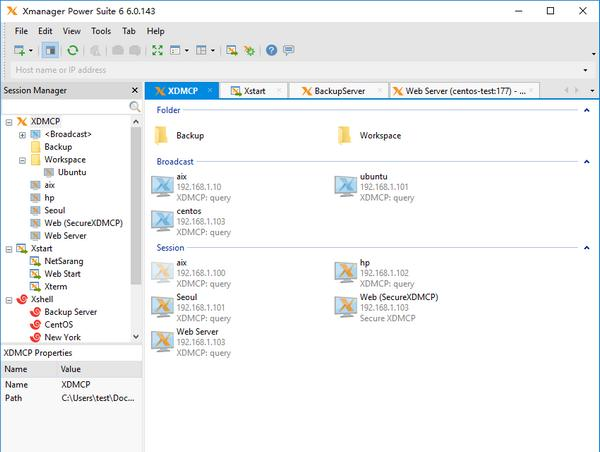This screenshot has width=600, height=452.
Task: Click the Path property value C:\Users\test\Doc...
Action: [98, 398]
